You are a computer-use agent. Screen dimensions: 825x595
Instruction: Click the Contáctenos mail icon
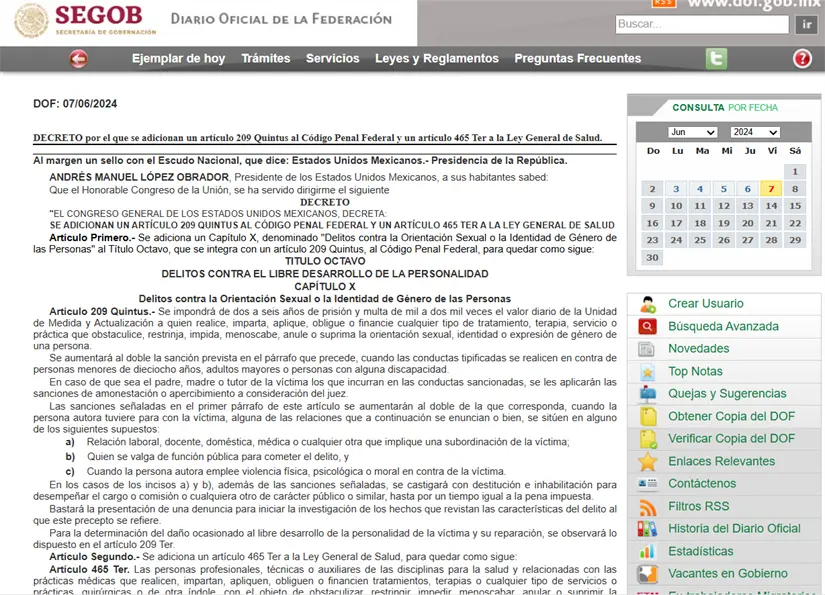click(x=648, y=484)
